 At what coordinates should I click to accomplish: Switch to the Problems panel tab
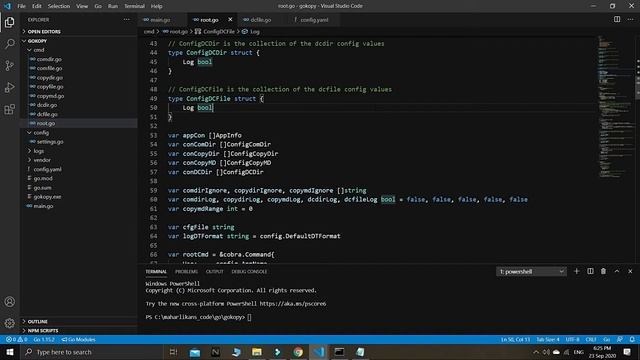[x=186, y=271]
